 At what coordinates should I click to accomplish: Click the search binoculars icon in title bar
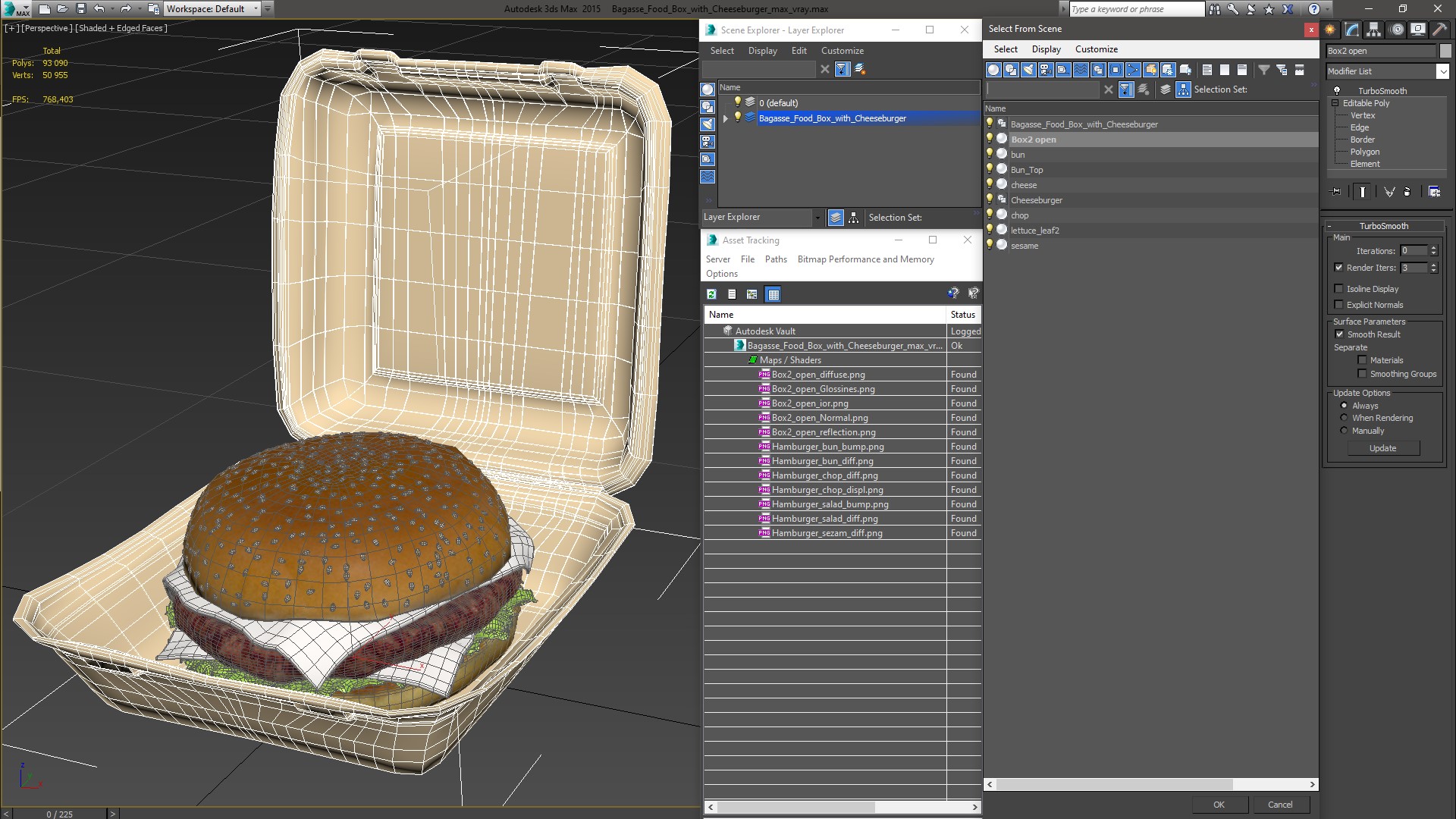click(x=1215, y=9)
